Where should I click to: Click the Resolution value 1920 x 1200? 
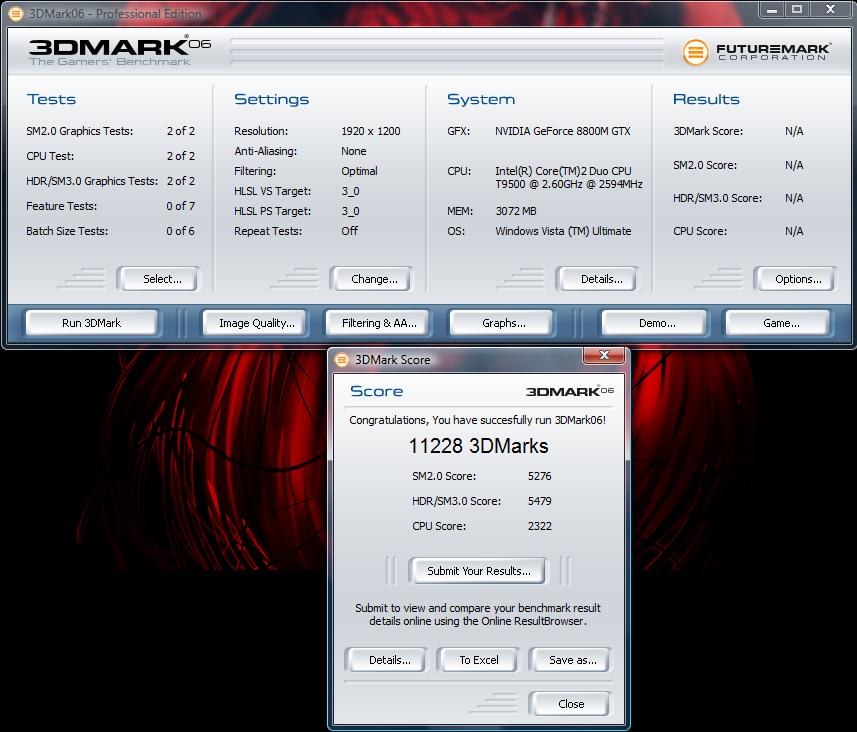(371, 131)
